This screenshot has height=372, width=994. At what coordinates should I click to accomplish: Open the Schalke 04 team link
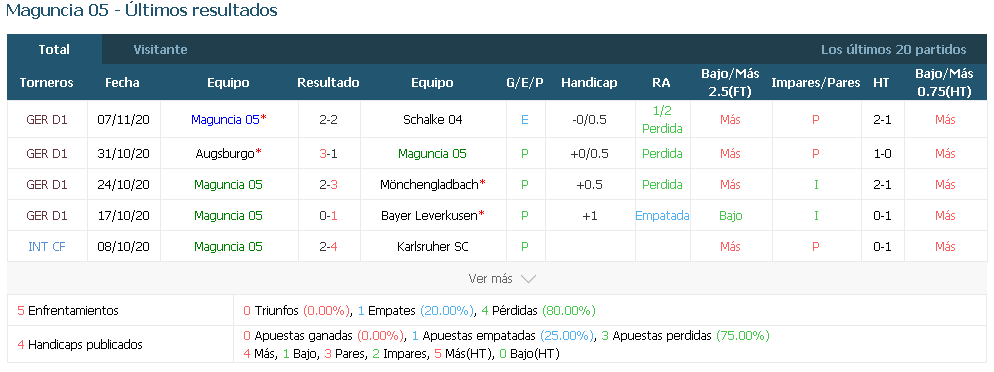(x=432, y=119)
